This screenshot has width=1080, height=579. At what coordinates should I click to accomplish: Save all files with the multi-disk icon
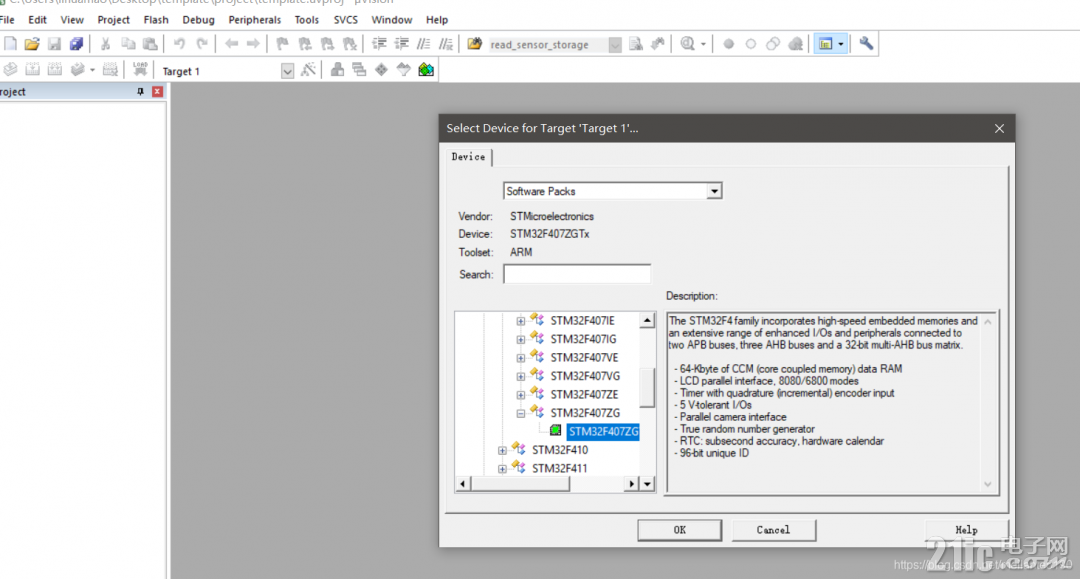click(x=76, y=44)
